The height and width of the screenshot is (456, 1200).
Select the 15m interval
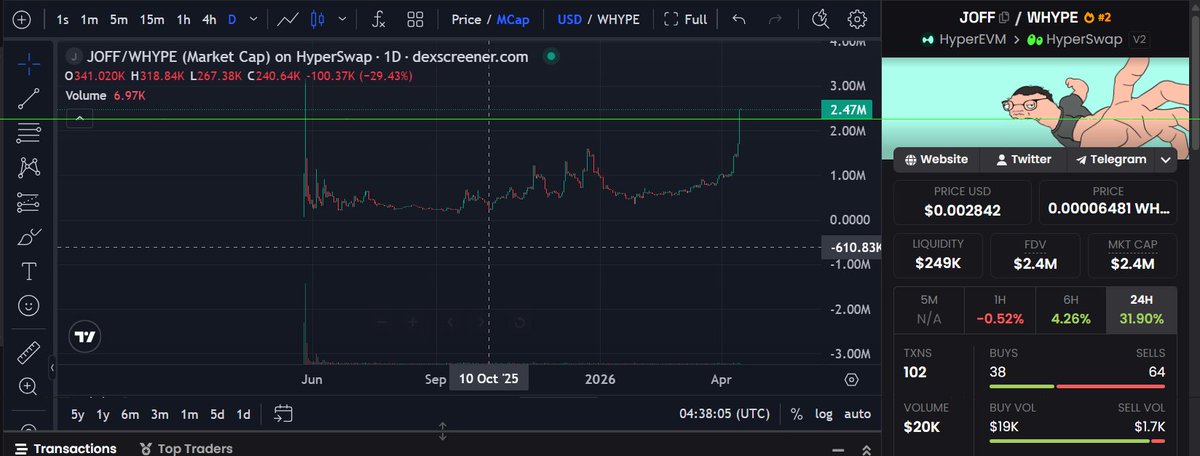(x=152, y=19)
